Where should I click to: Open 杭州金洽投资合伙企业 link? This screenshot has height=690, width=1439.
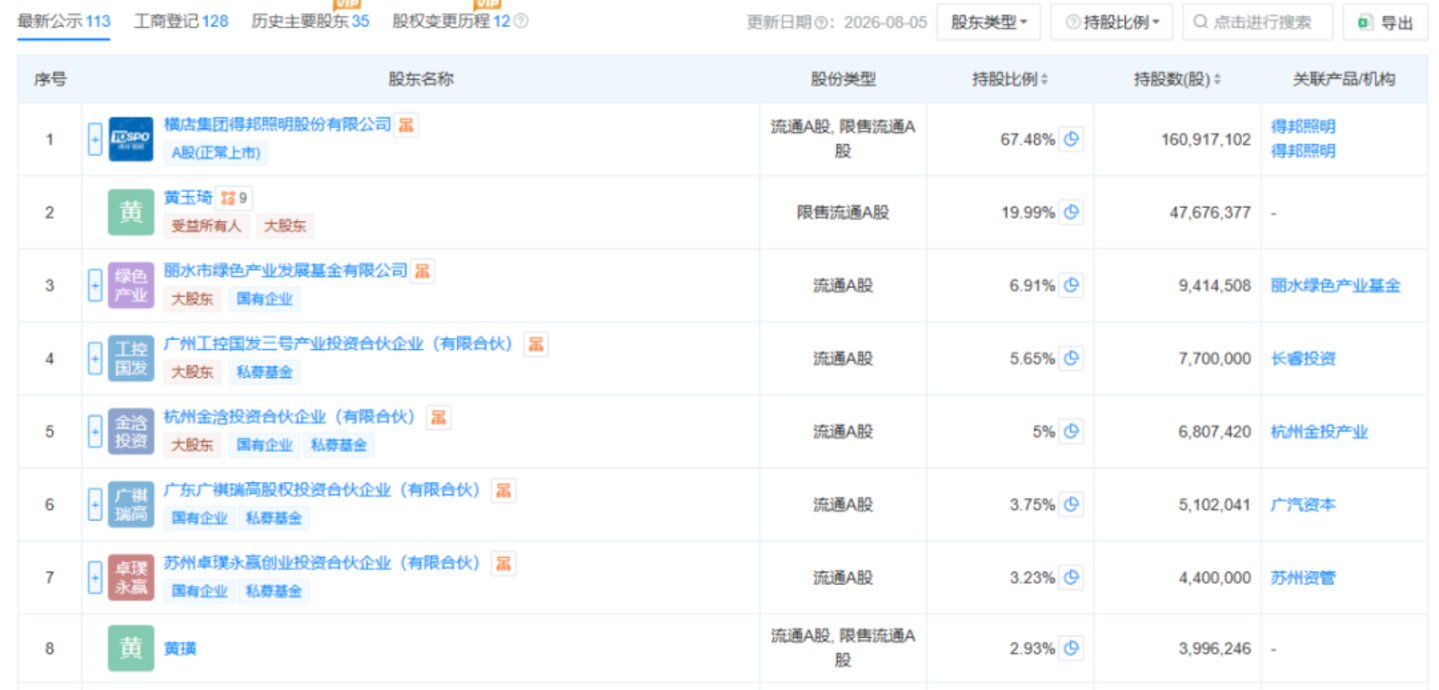coord(293,417)
